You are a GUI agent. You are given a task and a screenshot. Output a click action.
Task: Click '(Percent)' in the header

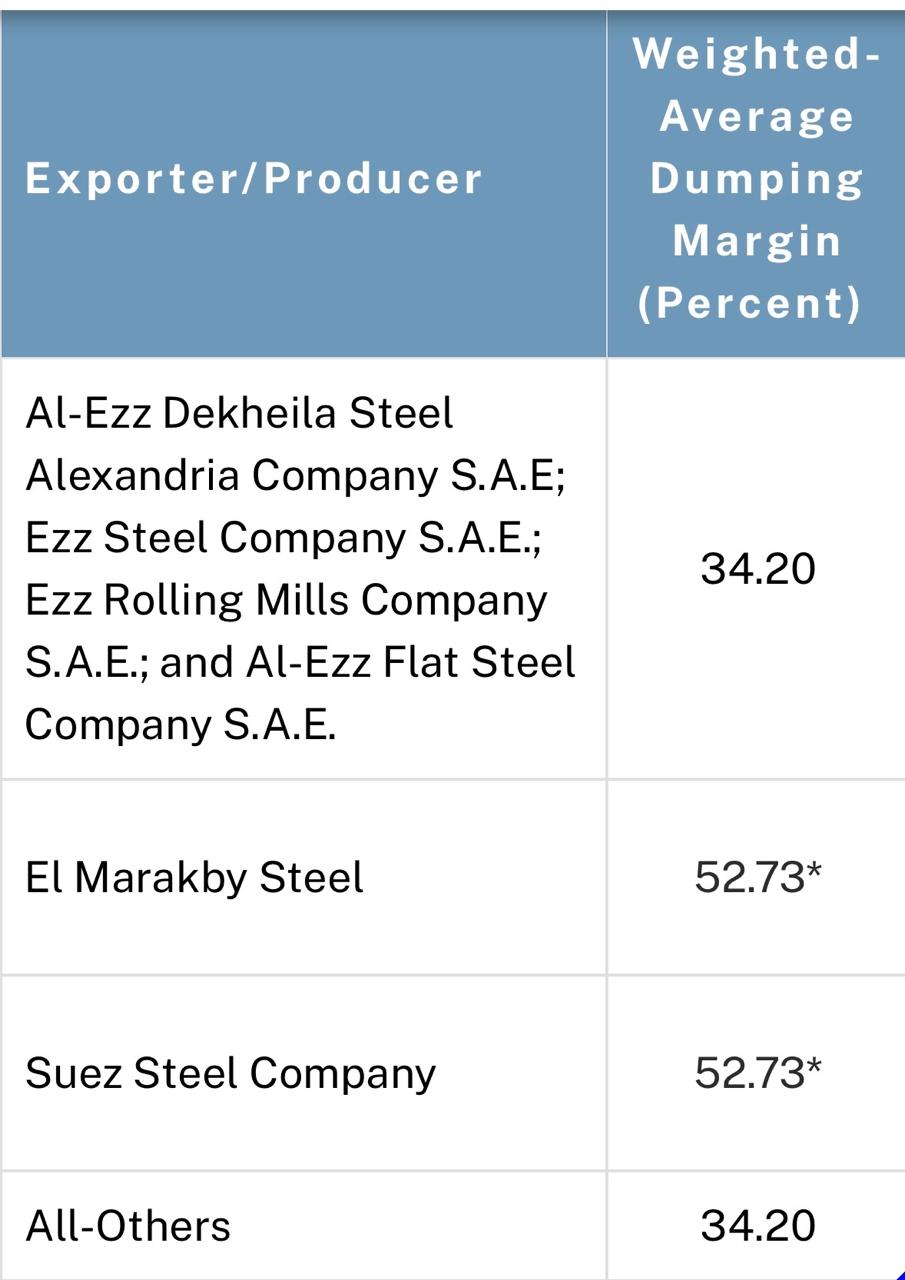pyautogui.click(x=750, y=304)
